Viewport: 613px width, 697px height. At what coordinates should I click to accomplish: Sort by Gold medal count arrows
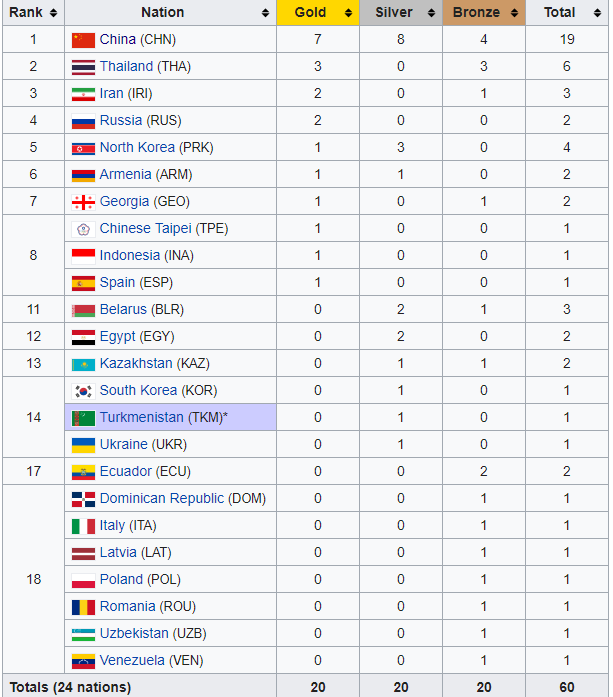pos(349,13)
